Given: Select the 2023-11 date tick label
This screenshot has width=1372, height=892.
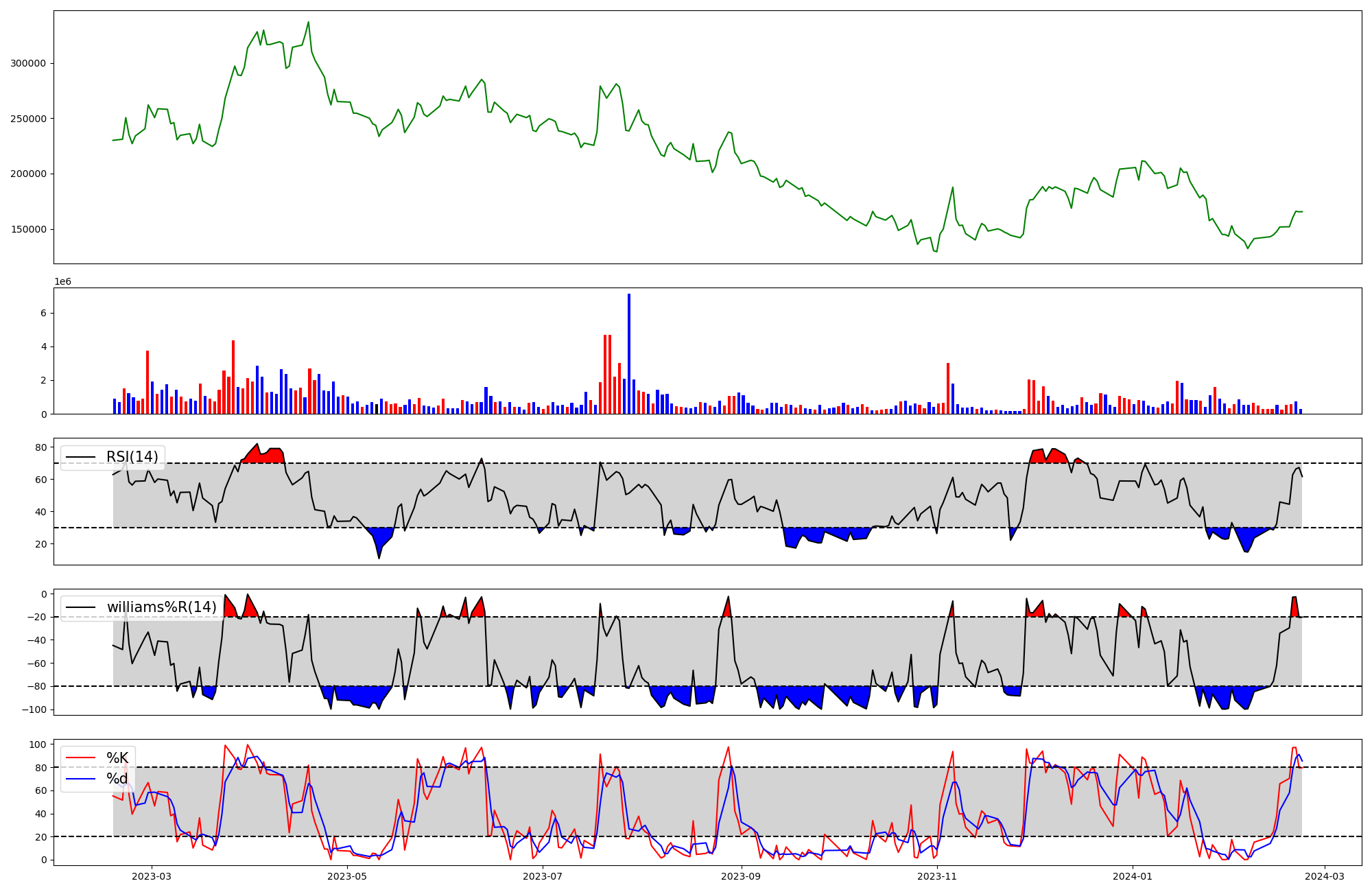Looking at the screenshot, I should coord(937,876).
